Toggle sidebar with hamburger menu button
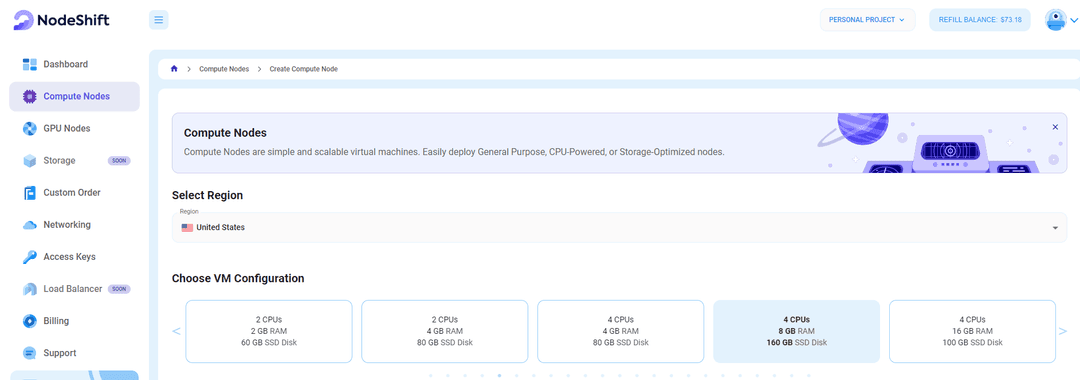This screenshot has height=380, width=1080. (x=158, y=20)
